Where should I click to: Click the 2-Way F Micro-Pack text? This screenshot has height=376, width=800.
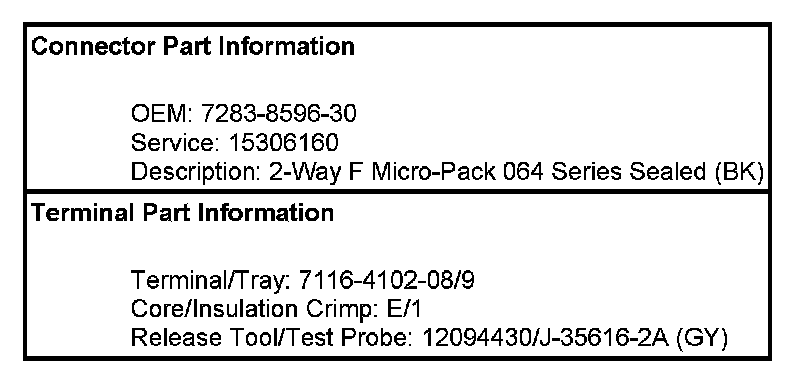click(x=382, y=172)
